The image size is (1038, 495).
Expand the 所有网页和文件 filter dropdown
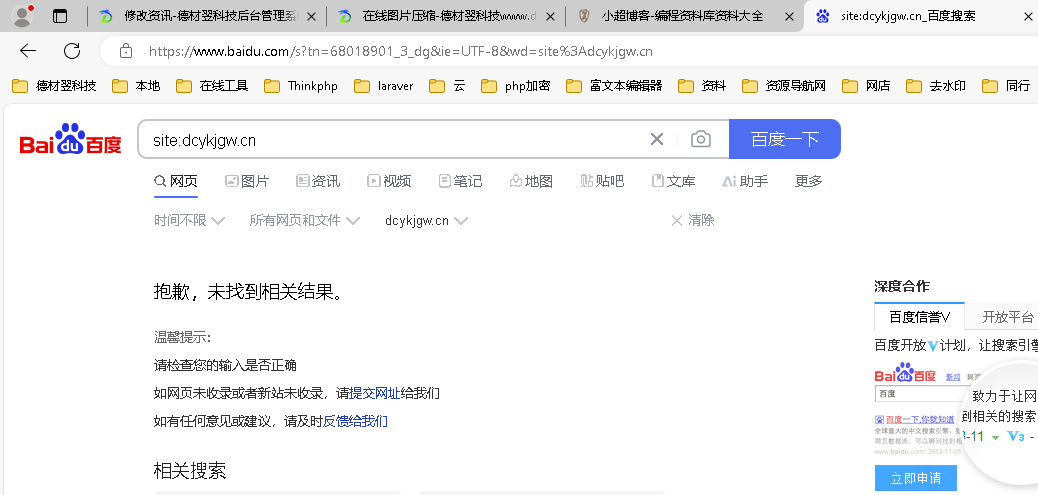[305, 220]
